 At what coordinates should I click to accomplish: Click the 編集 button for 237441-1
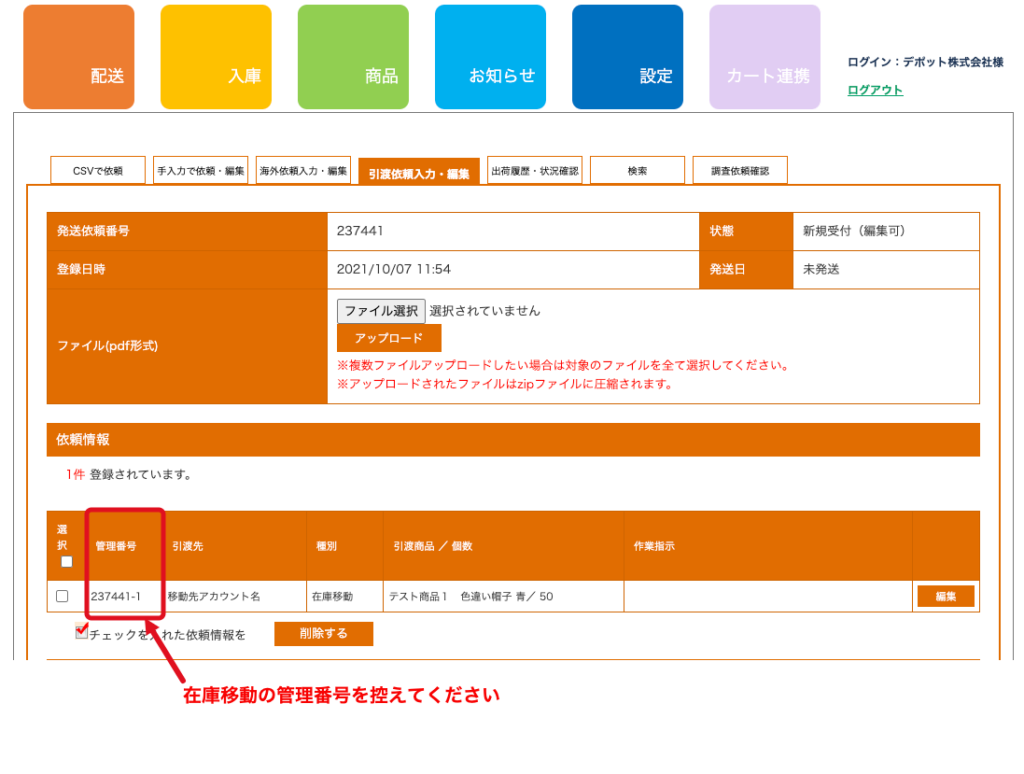pos(945,596)
